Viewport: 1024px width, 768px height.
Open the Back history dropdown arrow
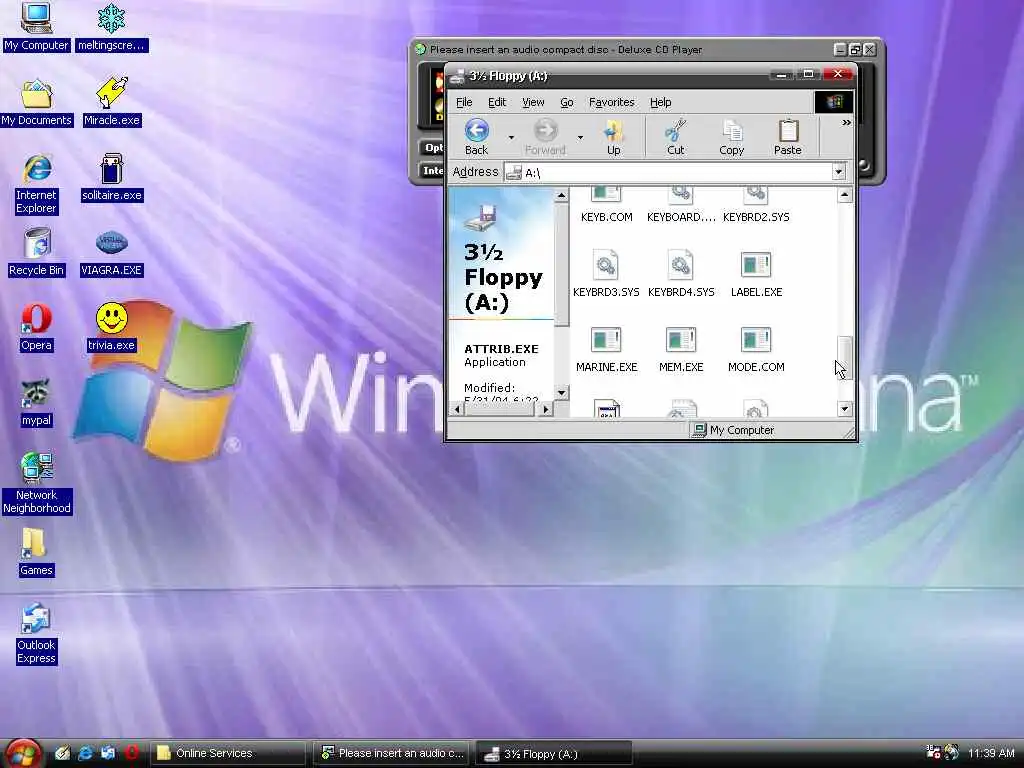click(511, 137)
